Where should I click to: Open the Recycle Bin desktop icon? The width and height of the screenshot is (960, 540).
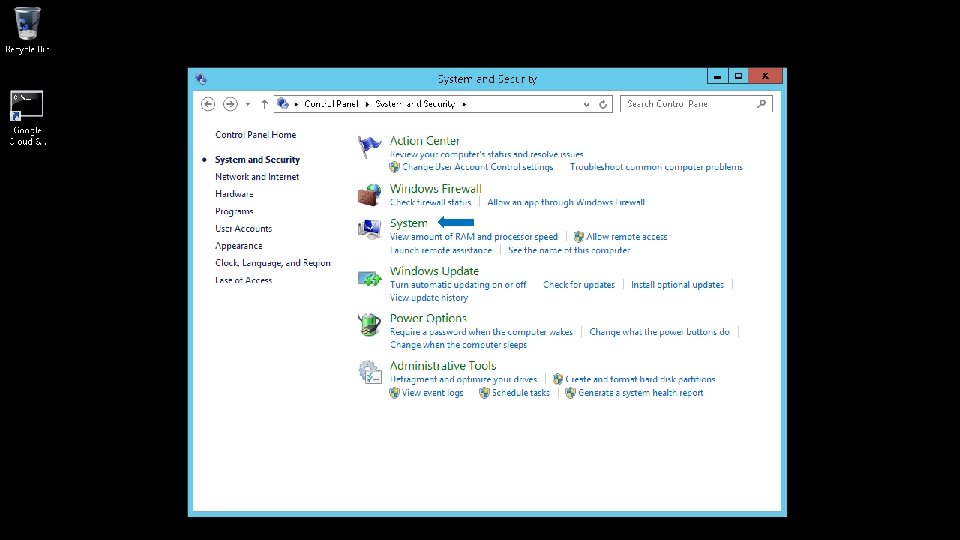point(27,29)
